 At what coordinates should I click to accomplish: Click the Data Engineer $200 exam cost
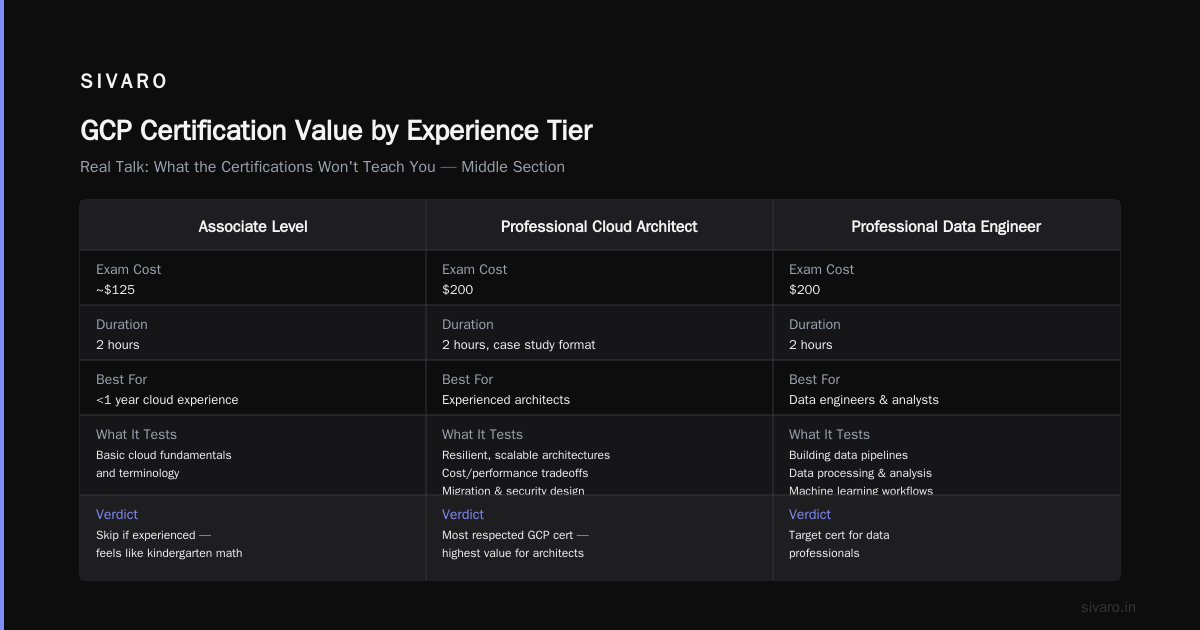coord(805,290)
